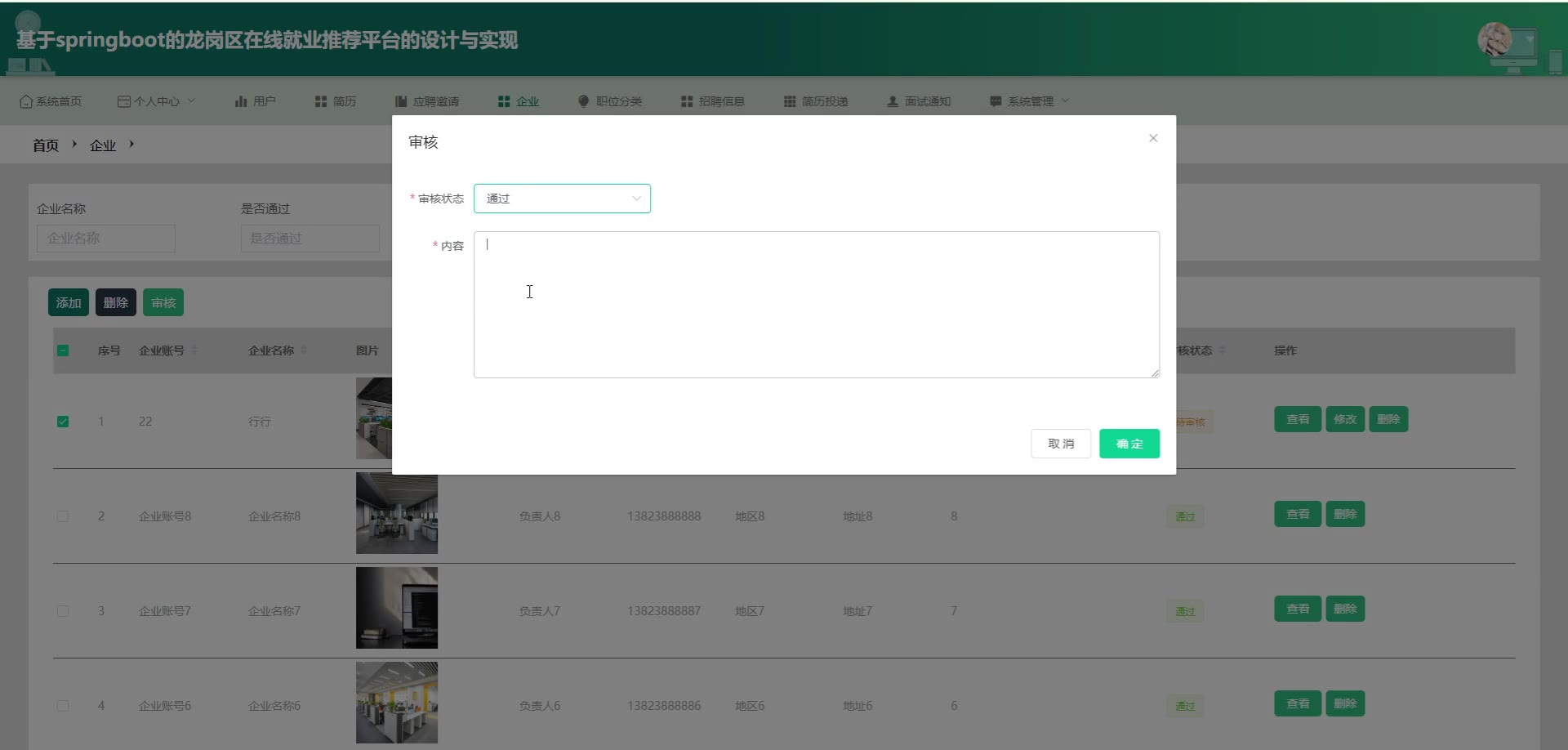Click the home icon beside 系统首页
The height and width of the screenshot is (750, 1568).
[26, 101]
